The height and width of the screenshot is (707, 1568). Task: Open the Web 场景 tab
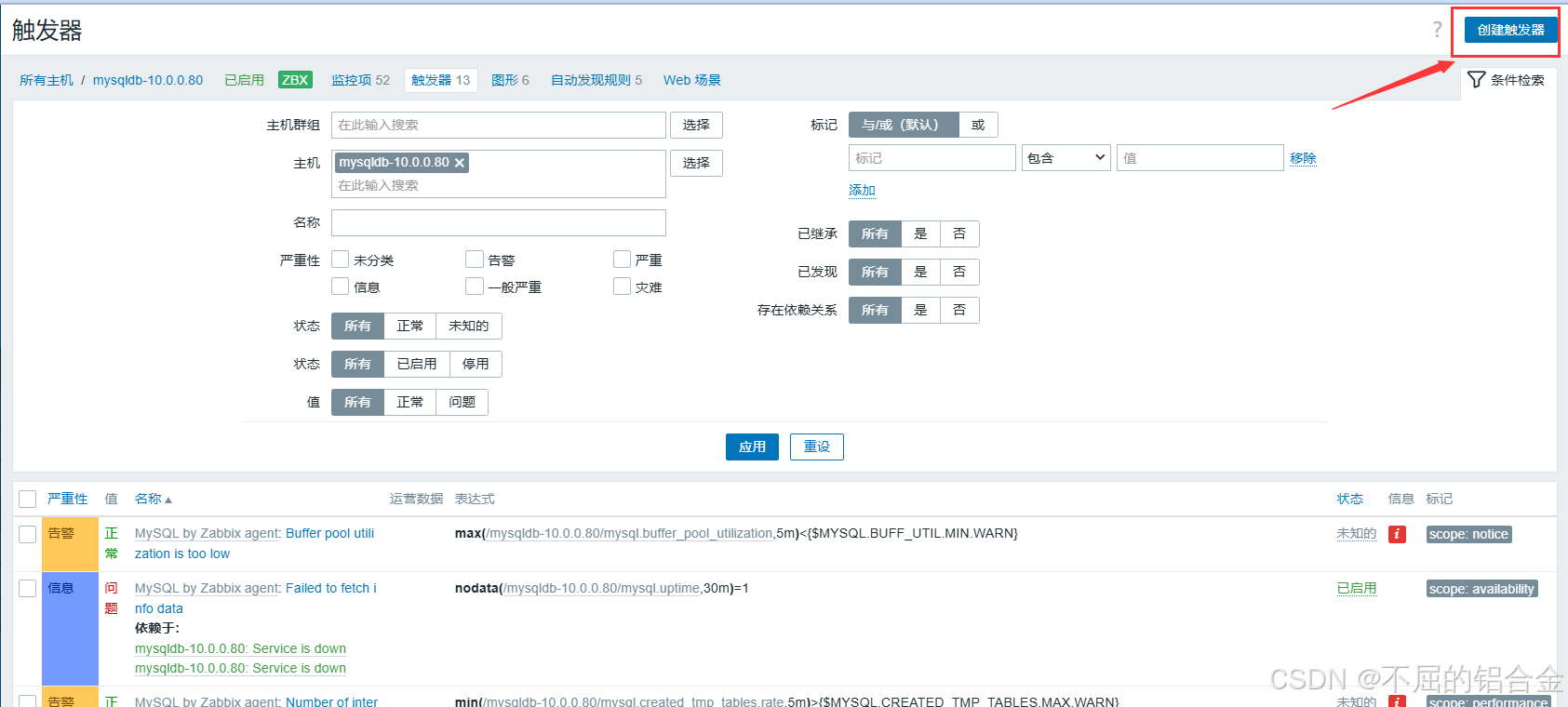pyautogui.click(x=692, y=80)
